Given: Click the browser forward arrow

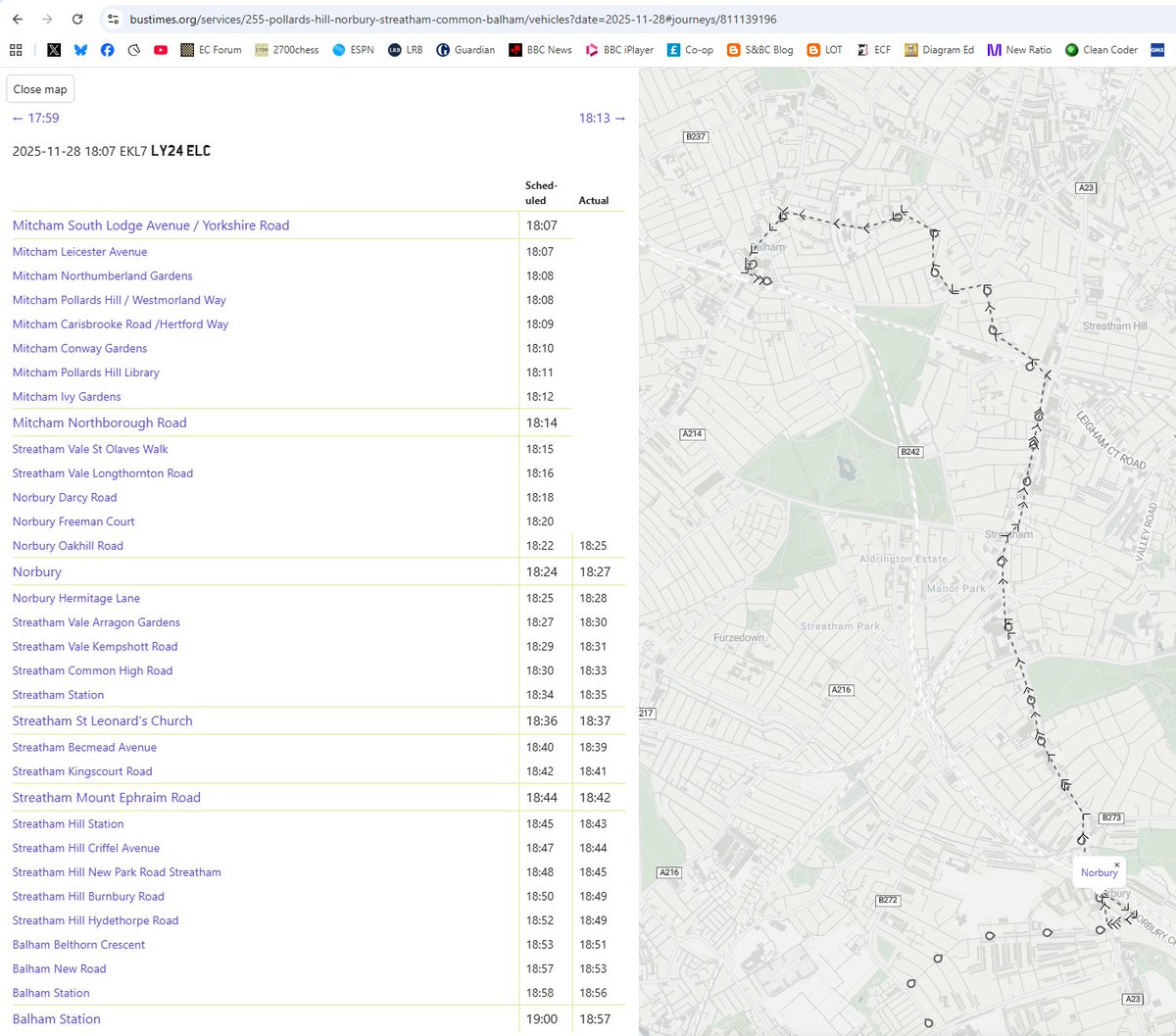Looking at the screenshot, I should click(47, 19).
